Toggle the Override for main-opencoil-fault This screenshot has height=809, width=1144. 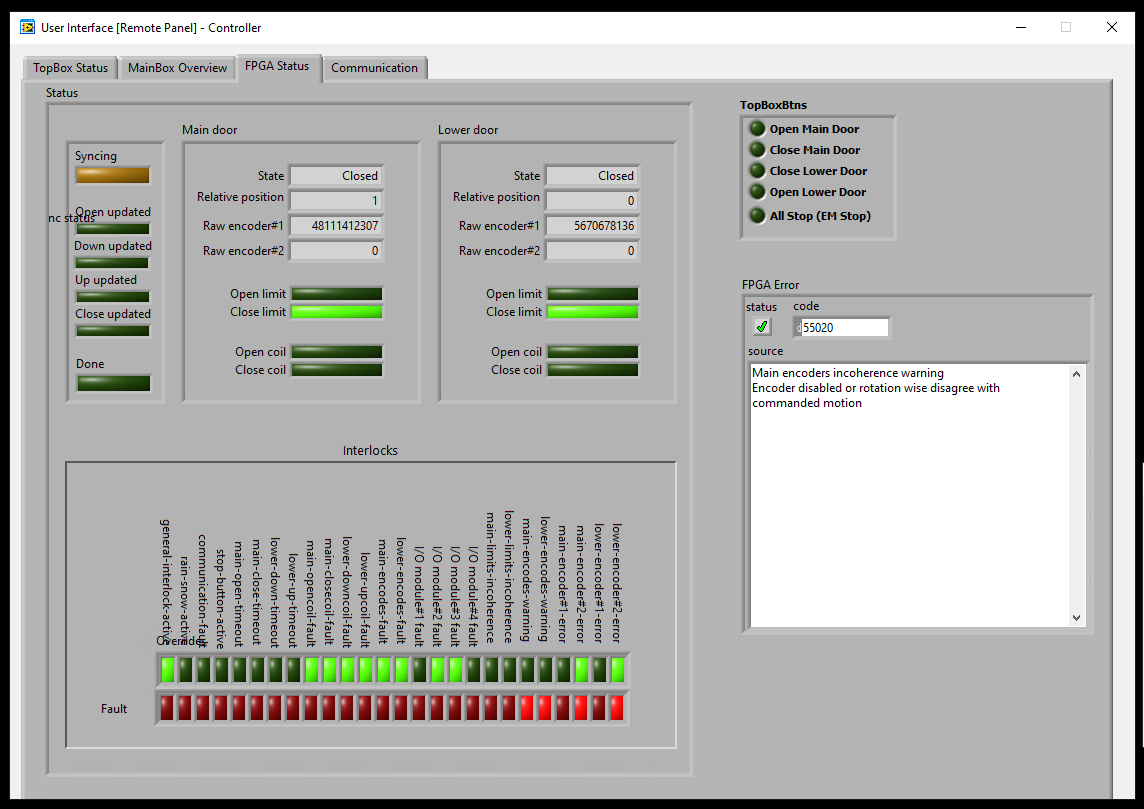[x=312, y=670]
